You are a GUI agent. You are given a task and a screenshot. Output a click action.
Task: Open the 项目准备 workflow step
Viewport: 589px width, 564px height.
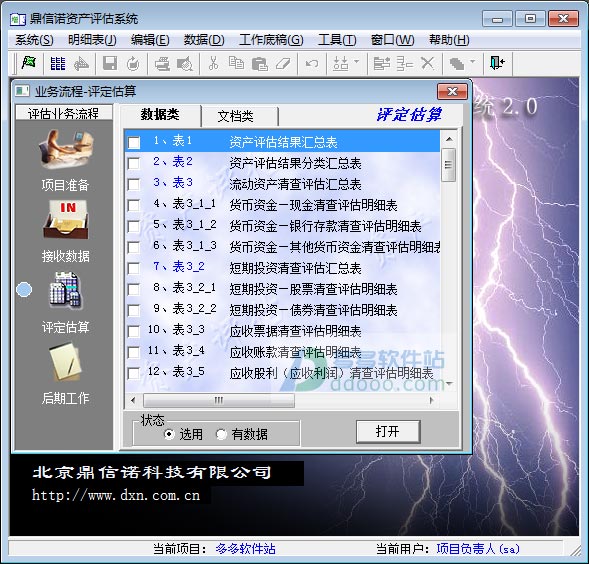pyautogui.click(x=66, y=160)
